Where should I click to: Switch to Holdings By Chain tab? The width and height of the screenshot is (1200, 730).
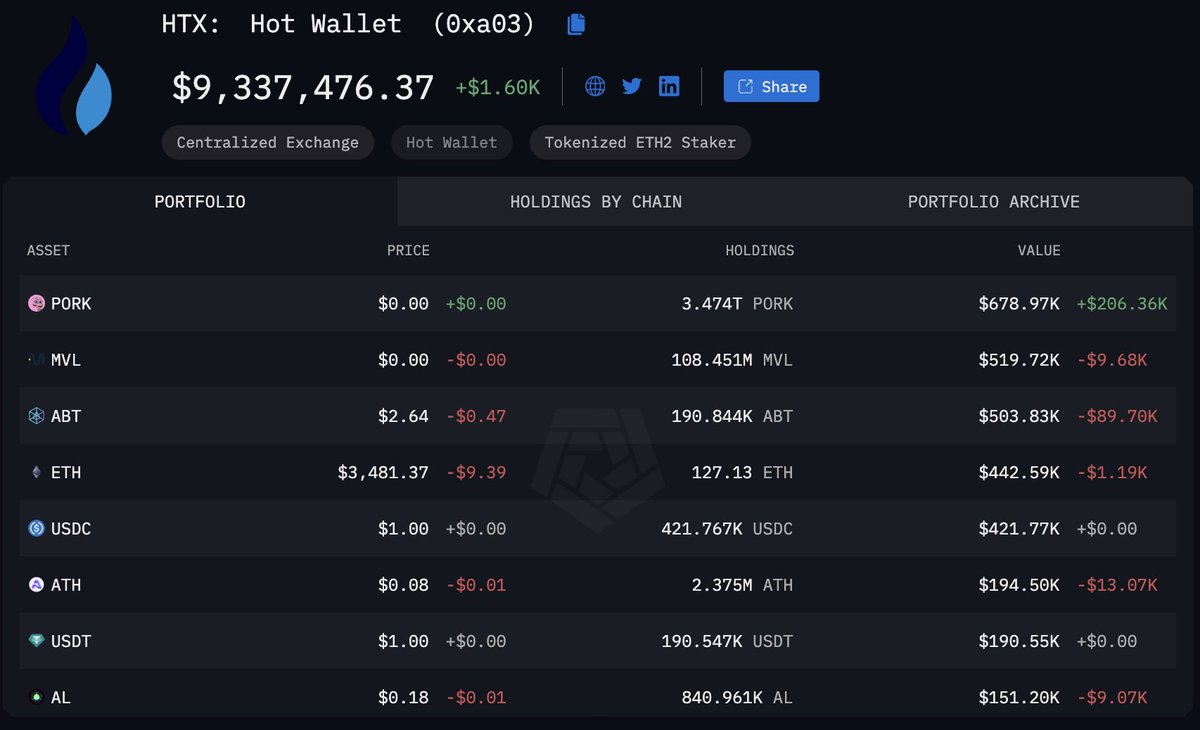pyautogui.click(x=596, y=202)
